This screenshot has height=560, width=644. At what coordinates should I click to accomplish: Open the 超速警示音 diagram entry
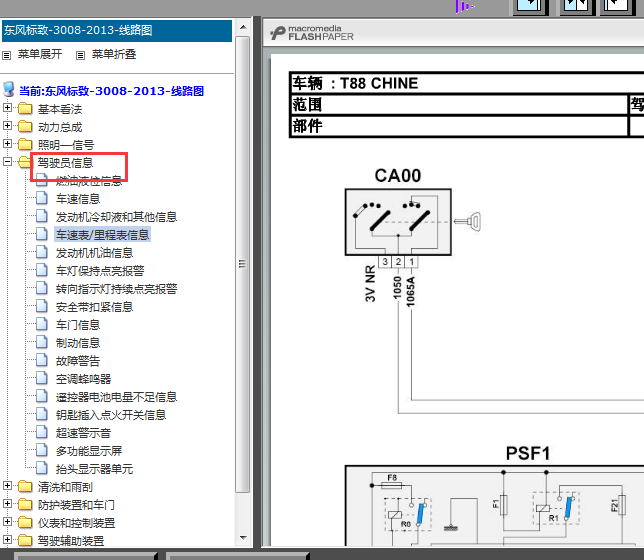tap(83, 433)
